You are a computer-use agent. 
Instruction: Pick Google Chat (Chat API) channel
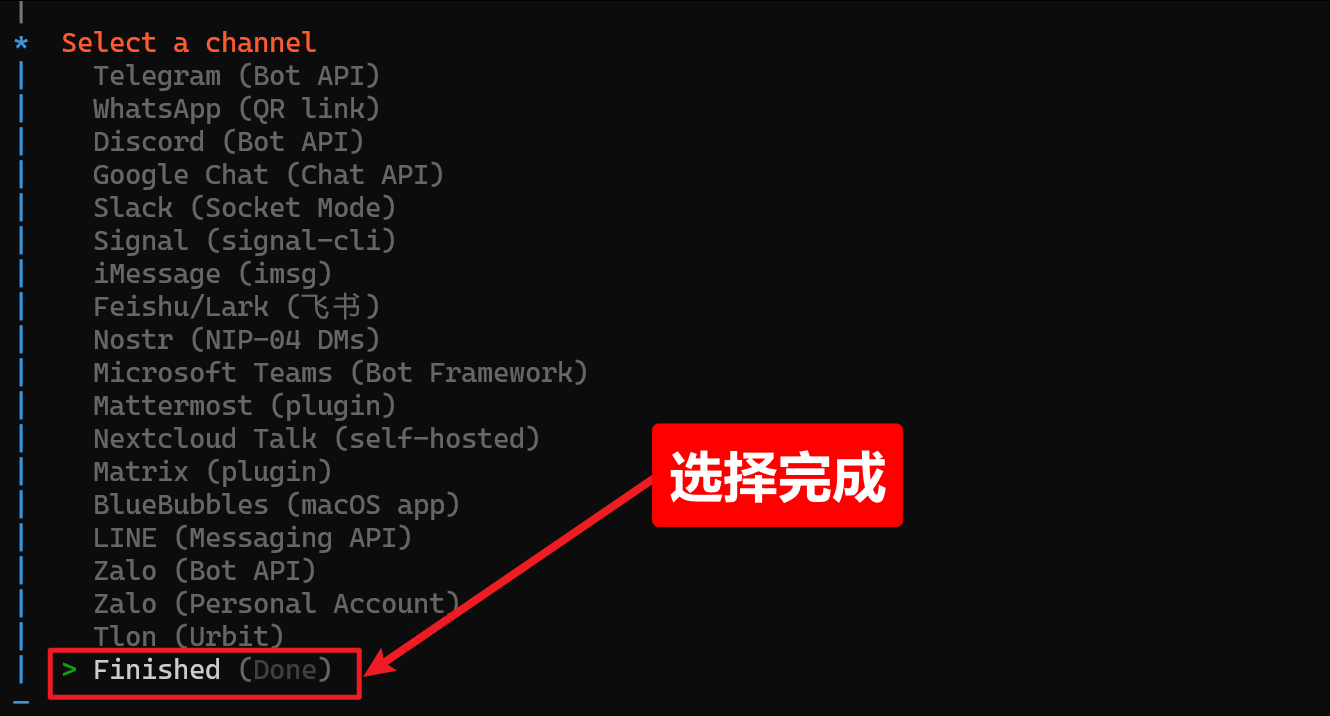pos(269,175)
